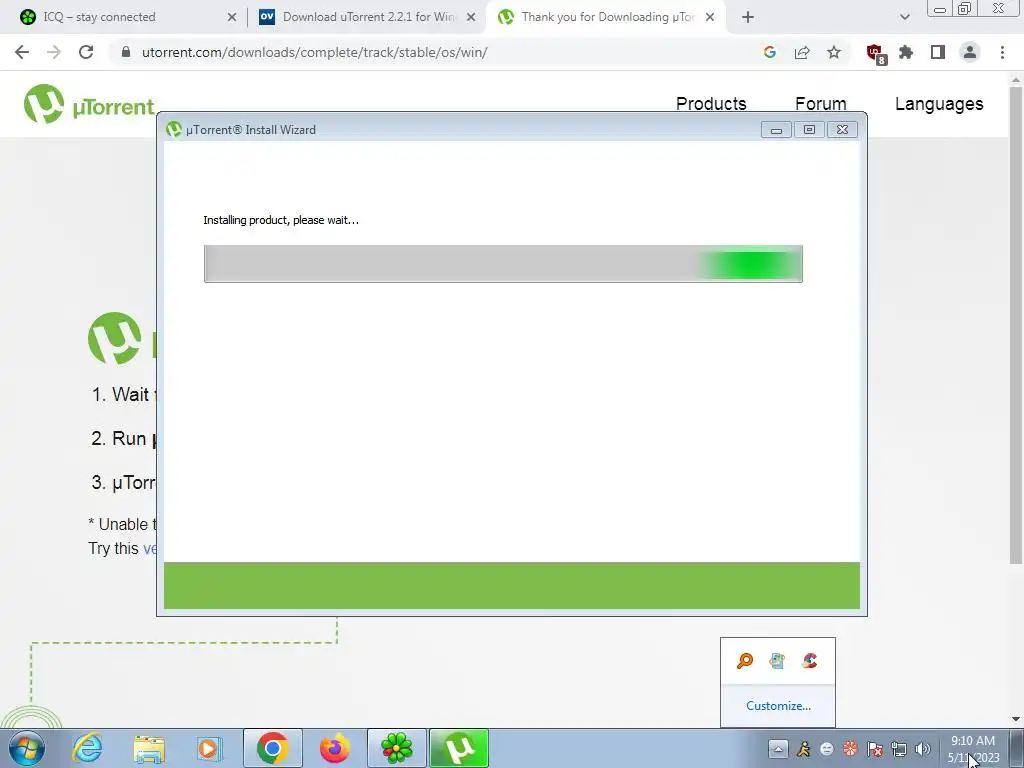Image resolution: width=1024 pixels, height=768 pixels.
Task: Open the Forum link in site header
Action: pos(821,104)
